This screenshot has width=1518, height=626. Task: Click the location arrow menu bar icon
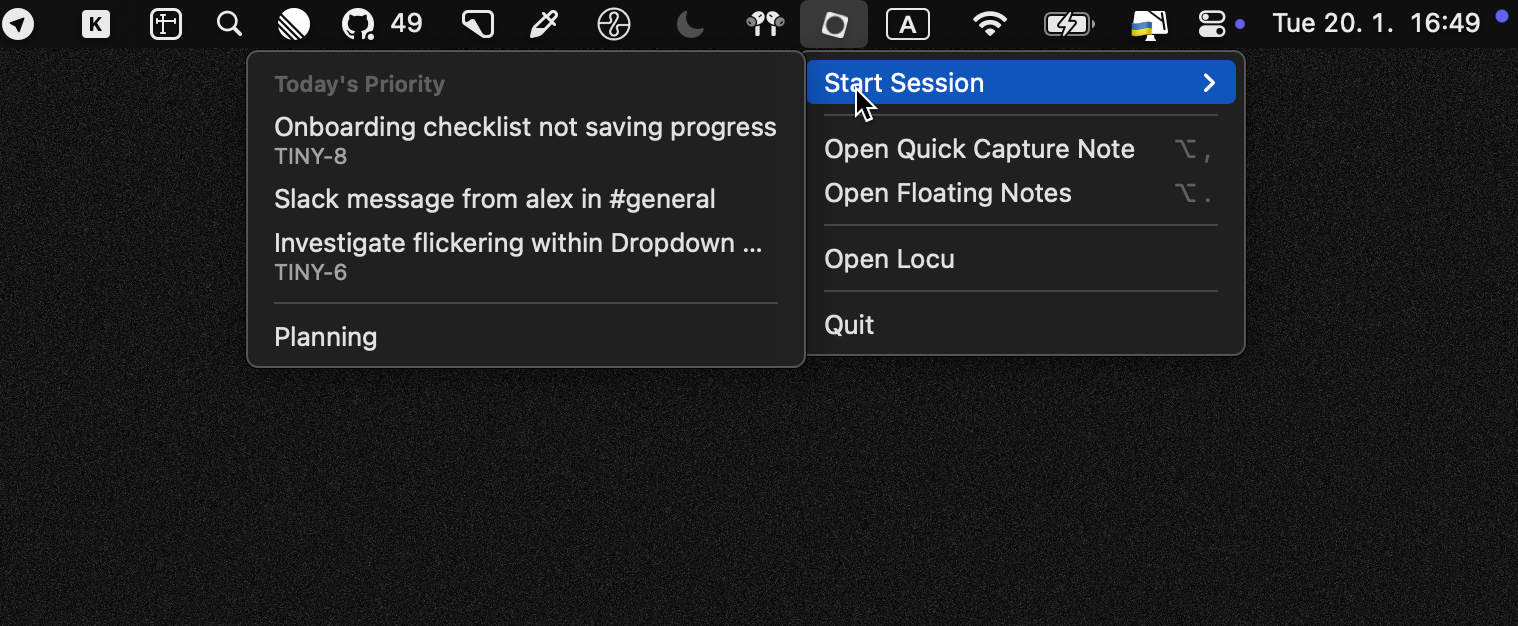pyautogui.click(x=18, y=25)
